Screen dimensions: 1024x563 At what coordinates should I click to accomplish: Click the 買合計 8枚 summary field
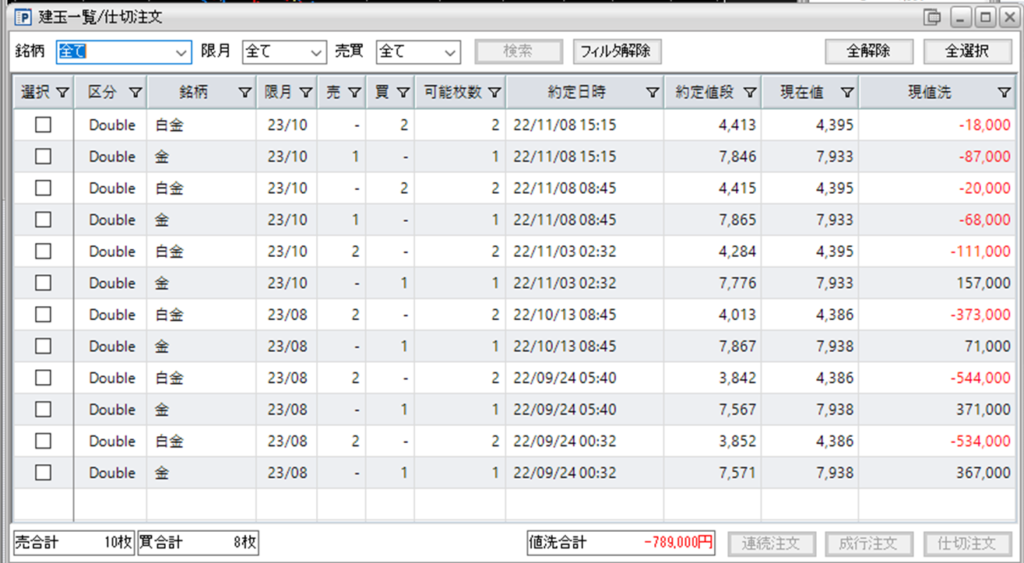[x=198, y=543]
